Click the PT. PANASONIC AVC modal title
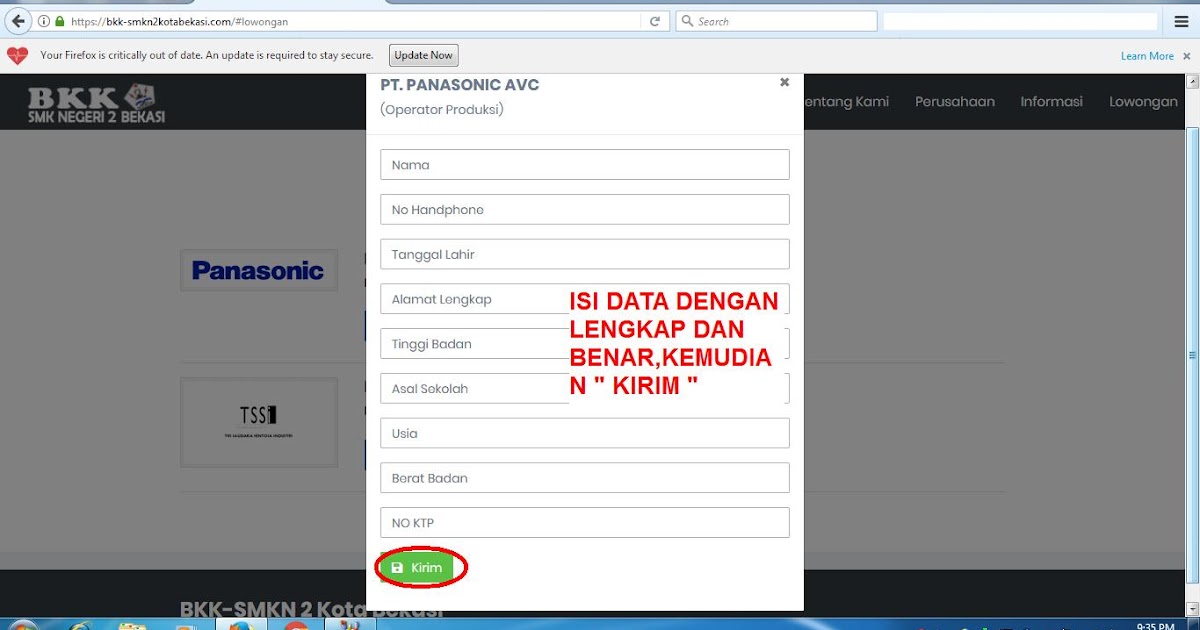This screenshot has height=630, width=1200. (460, 85)
